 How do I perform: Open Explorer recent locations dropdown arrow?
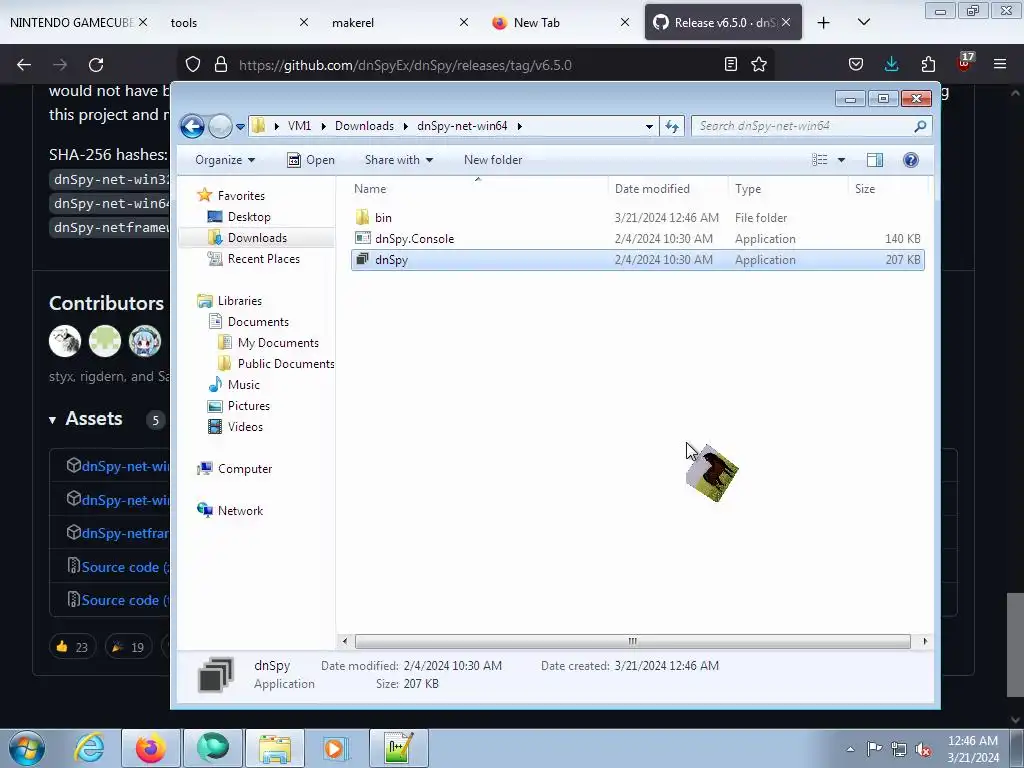[x=240, y=127]
